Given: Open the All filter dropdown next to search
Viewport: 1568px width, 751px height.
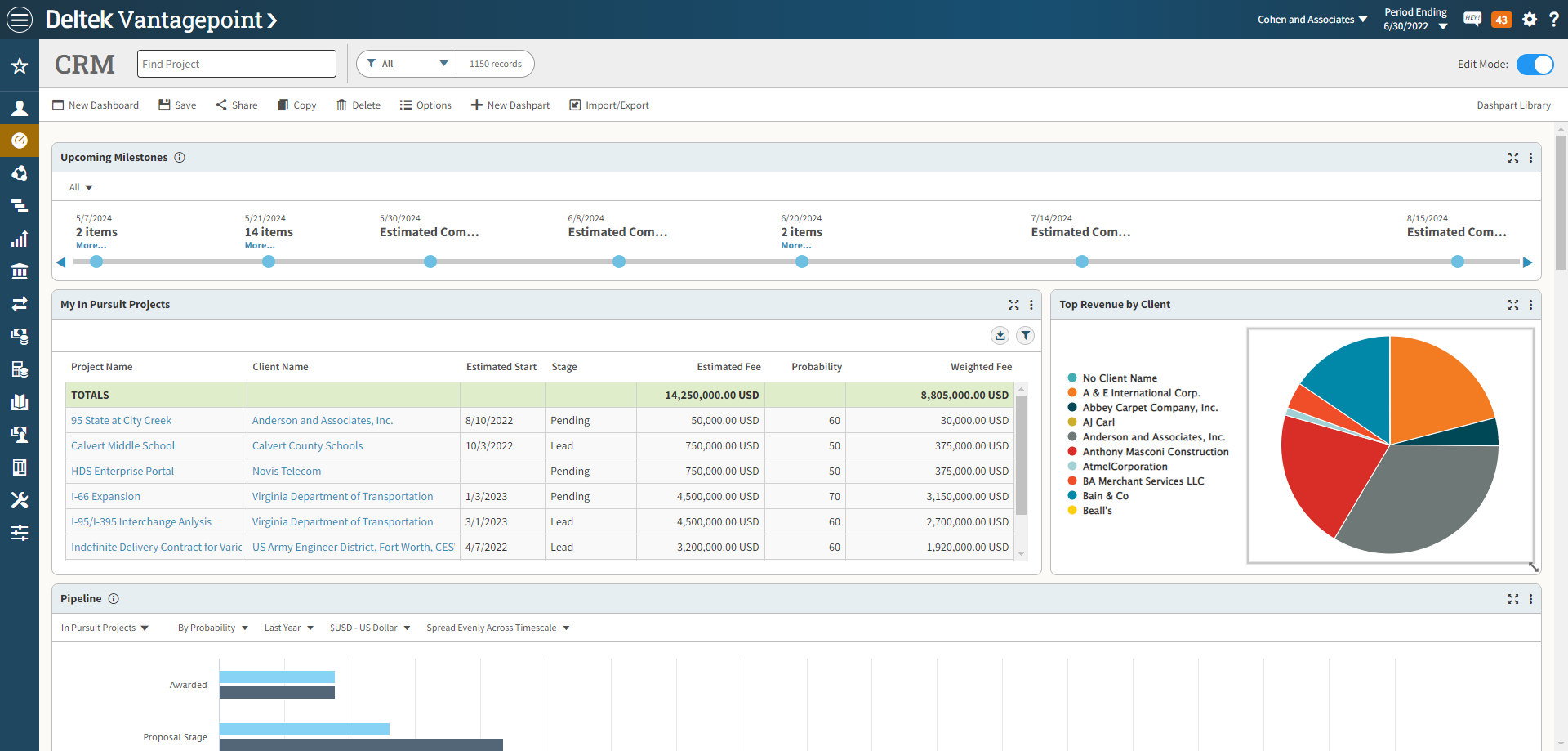Looking at the screenshot, I should click(x=407, y=64).
